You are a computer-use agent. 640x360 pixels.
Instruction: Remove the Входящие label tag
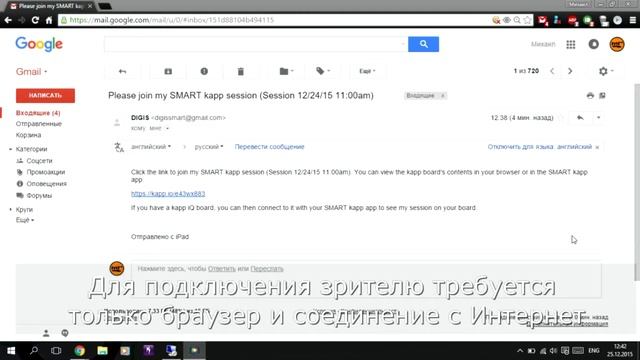click(x=442, y=96)
